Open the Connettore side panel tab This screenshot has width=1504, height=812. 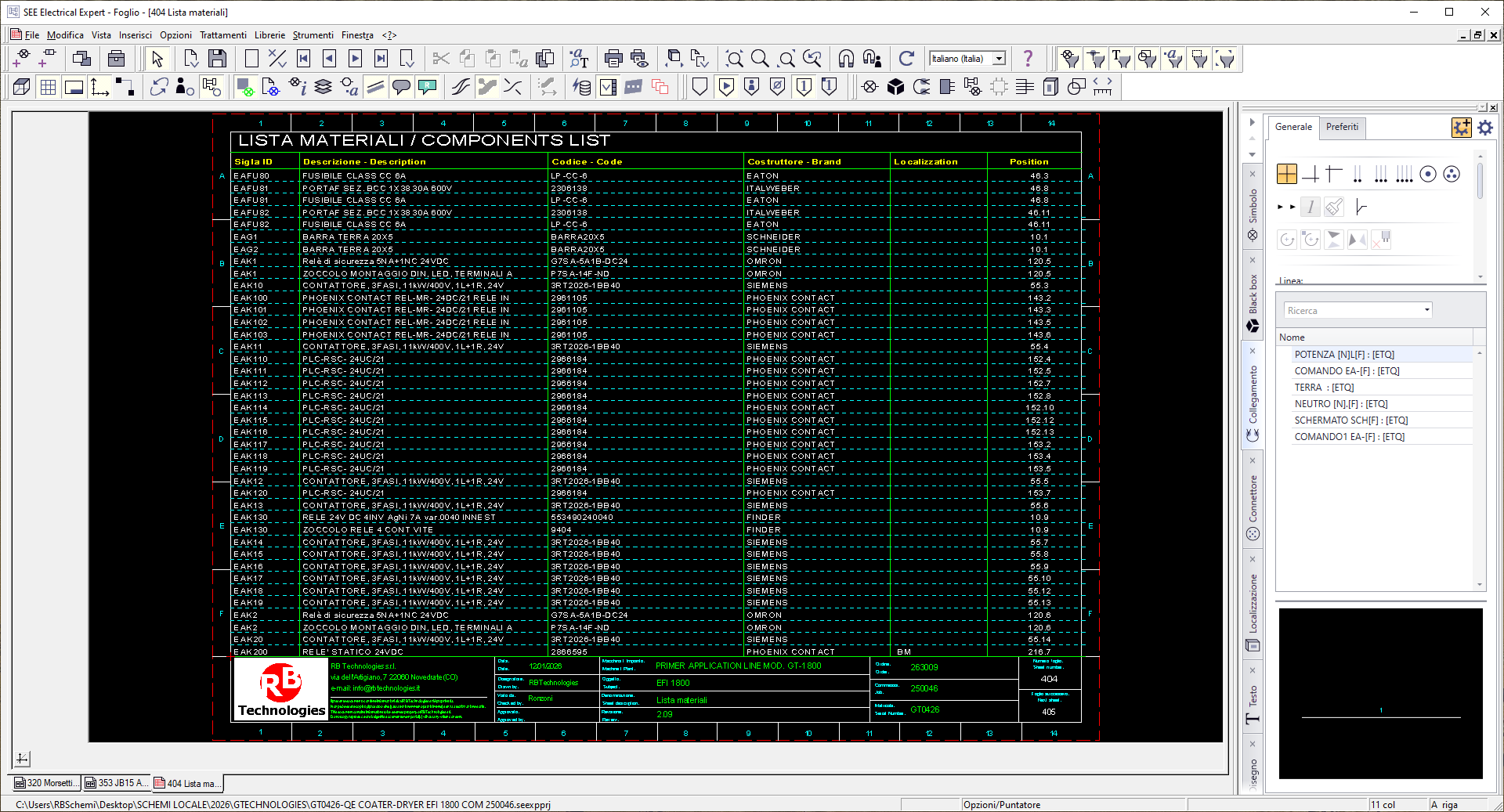pyautogui.click(x=1253, y=501)
